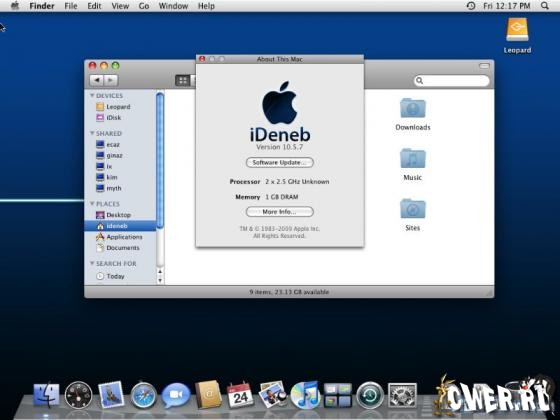Open Spotlight search magnifier in menu bar
Image resolution: width=560 pixels, height=420 pixels.
coord(545,6)
